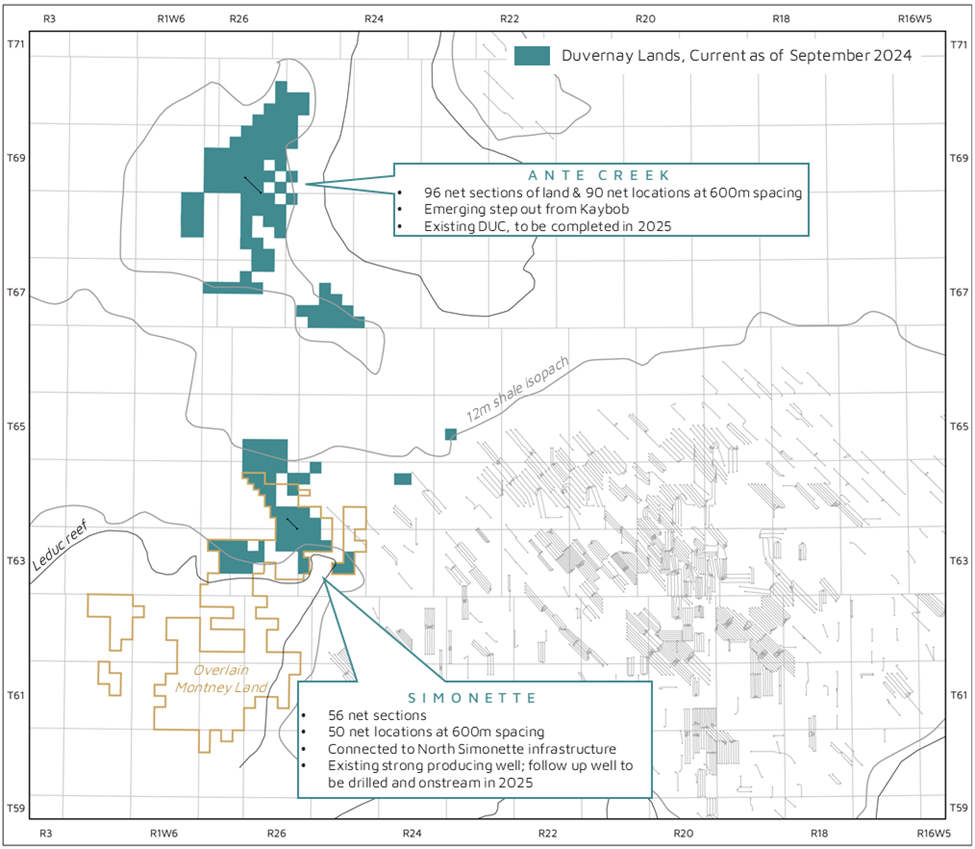Click the 'Existing DUC, to be completed' bullet

[533, 227]
